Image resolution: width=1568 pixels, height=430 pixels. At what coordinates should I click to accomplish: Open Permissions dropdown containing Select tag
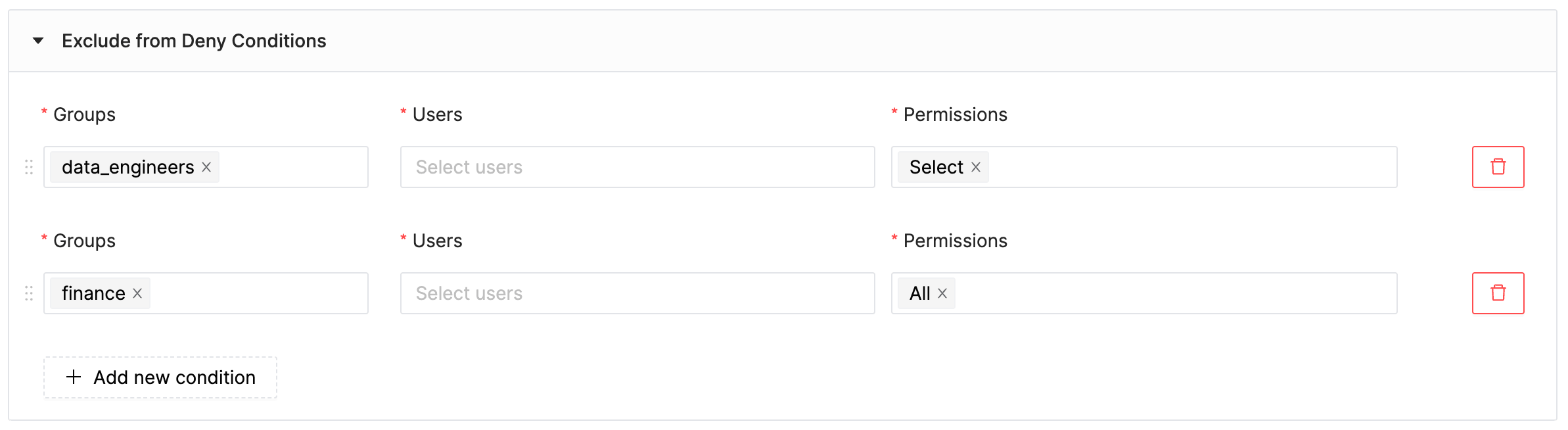click(x=1144, y=167)
